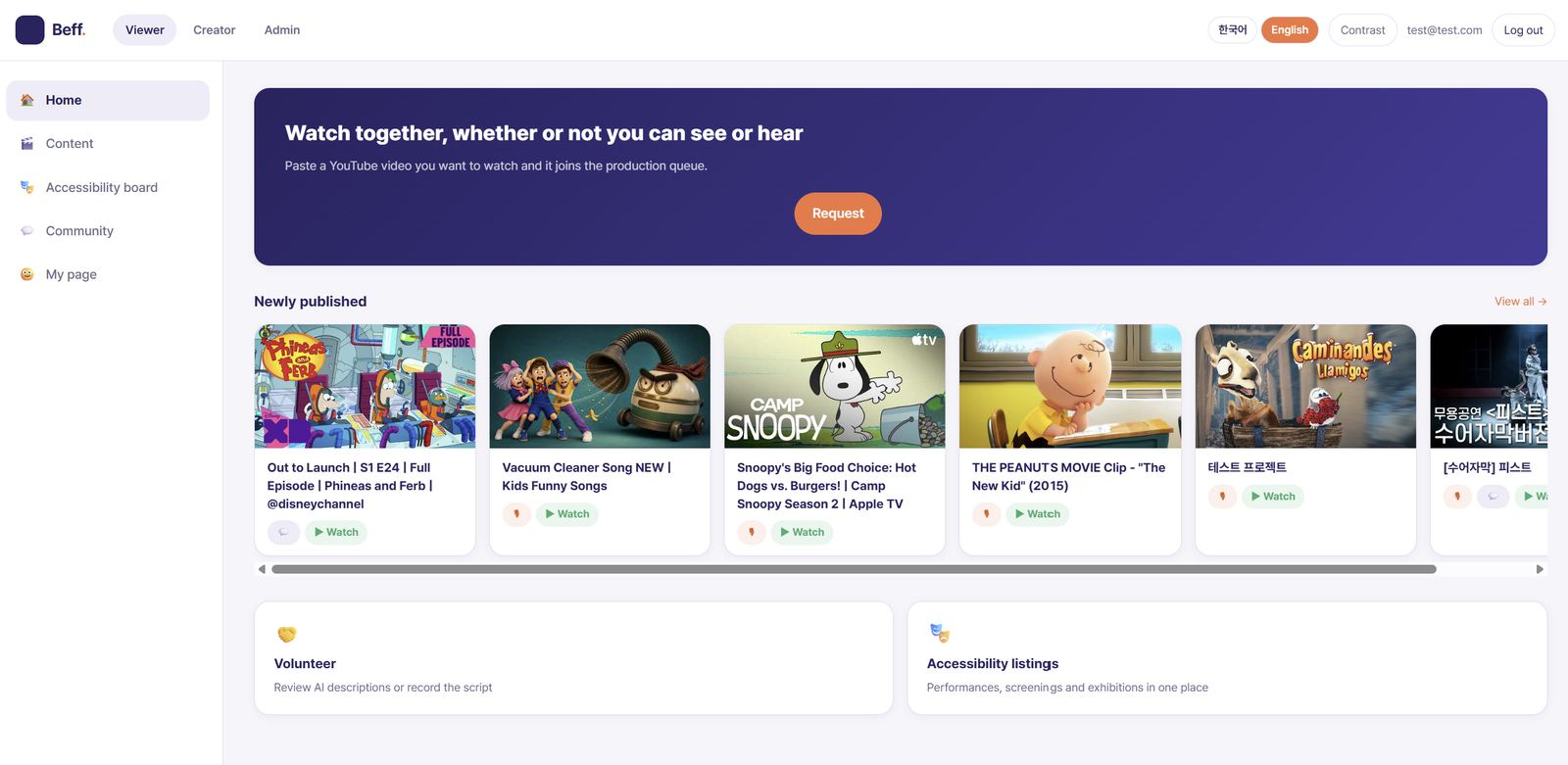Viewport: 1568px width, 765px height.
Task: Click the orange badge on 테스트 프로젝트 card
Action: 1222,497
